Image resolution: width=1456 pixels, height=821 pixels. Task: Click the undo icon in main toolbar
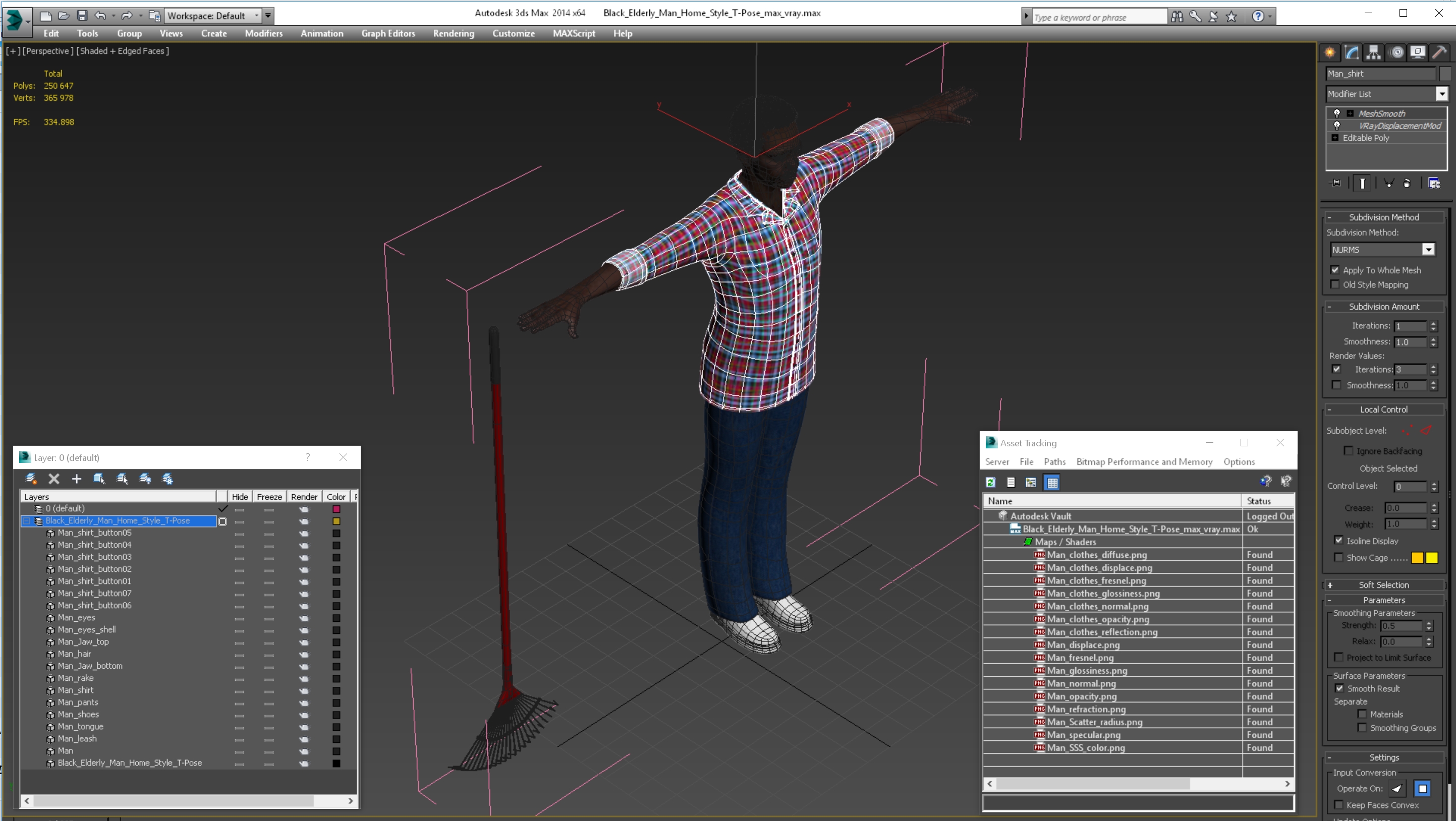point(99,15)
